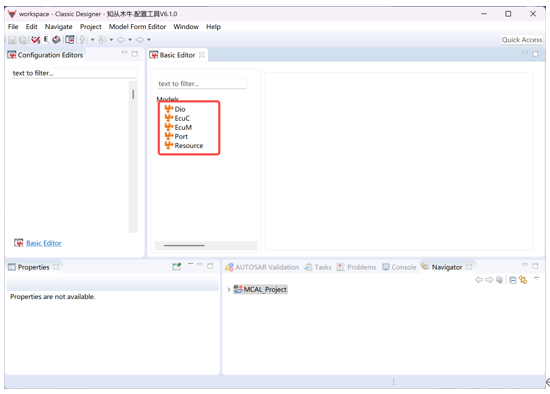Viewport: 550px width, 394px height.
Task: Click the Navigator back arrow icon
Action: pyautogui.click(x=479, y=280)
